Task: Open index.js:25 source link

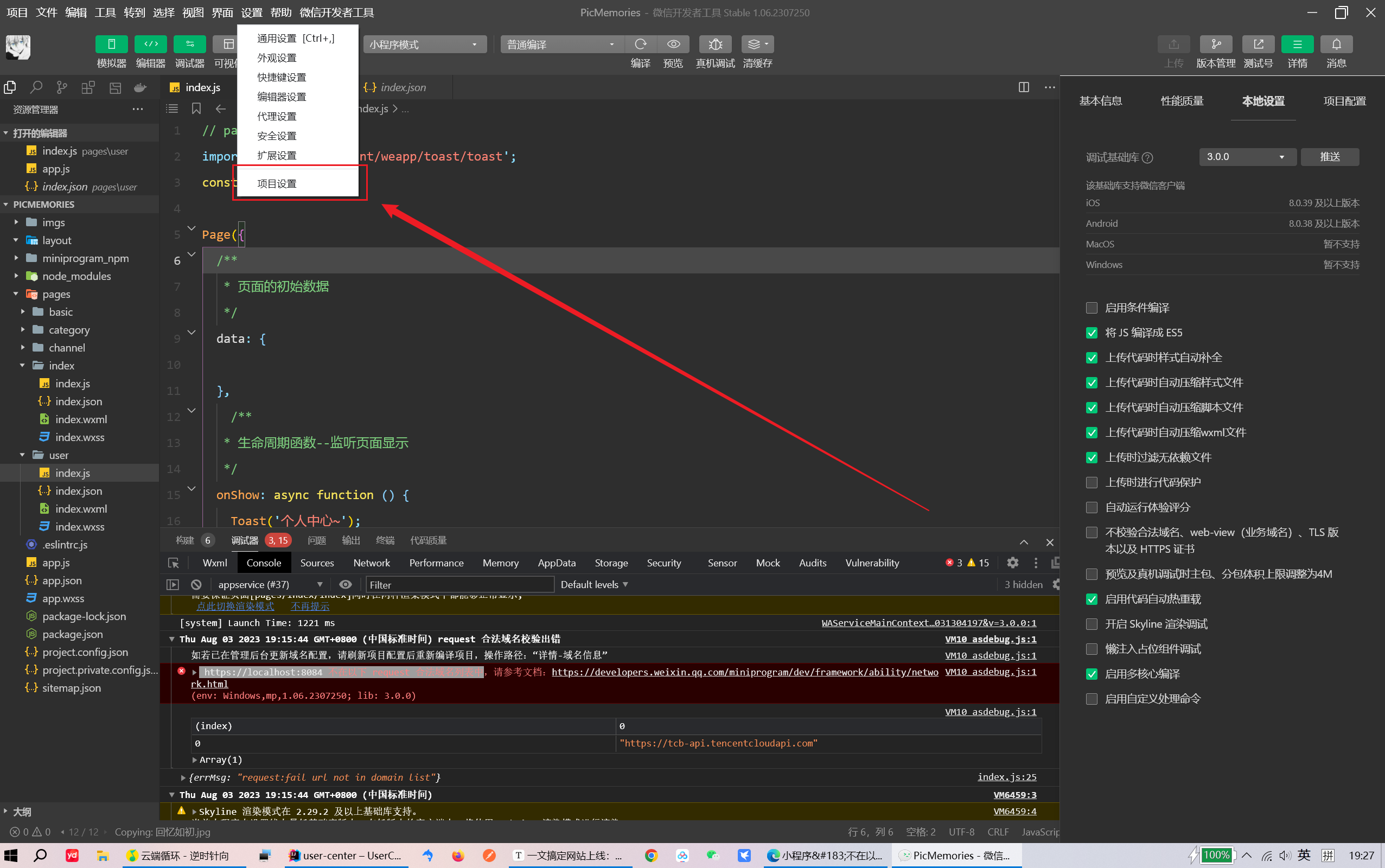Action: (1007, 777)
